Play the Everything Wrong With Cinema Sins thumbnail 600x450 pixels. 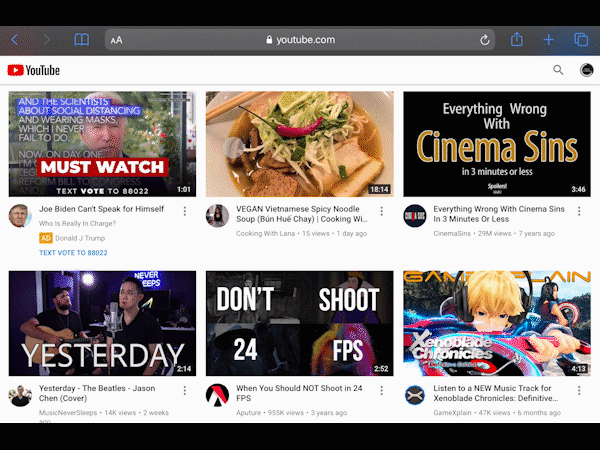(497, 144)
